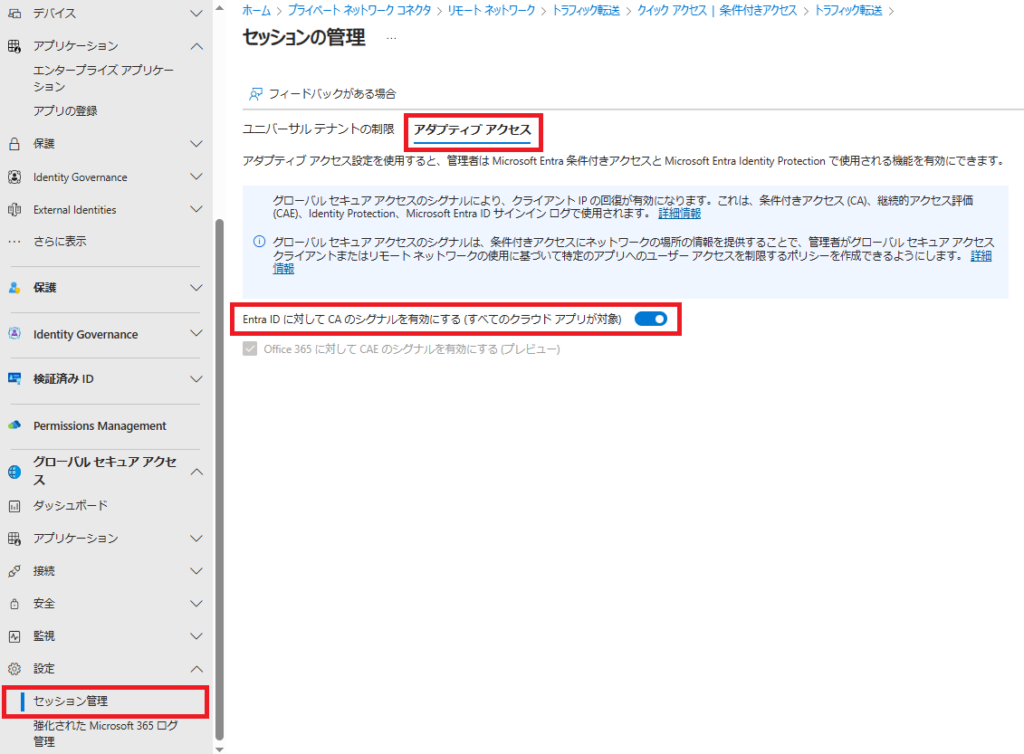This screenshot has height=754, width=1024.
Task: Collapse グローバル セキュア アクセス section chevron
Action: coord(196,471)
